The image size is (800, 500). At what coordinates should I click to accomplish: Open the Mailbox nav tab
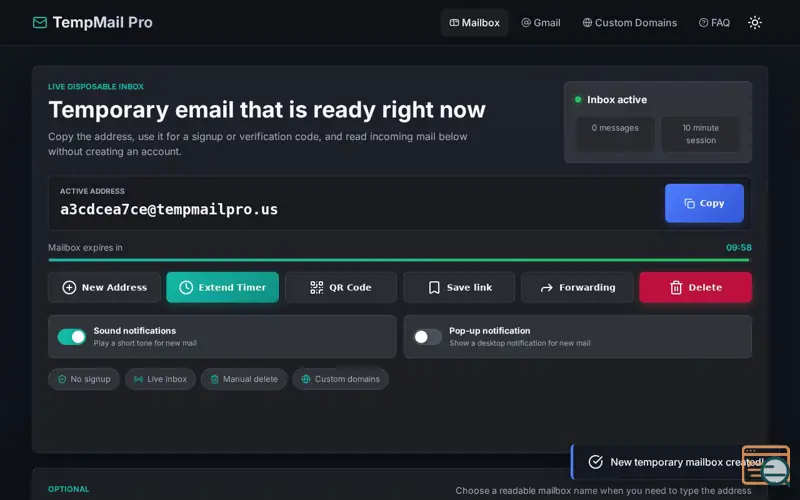point(474,22)
